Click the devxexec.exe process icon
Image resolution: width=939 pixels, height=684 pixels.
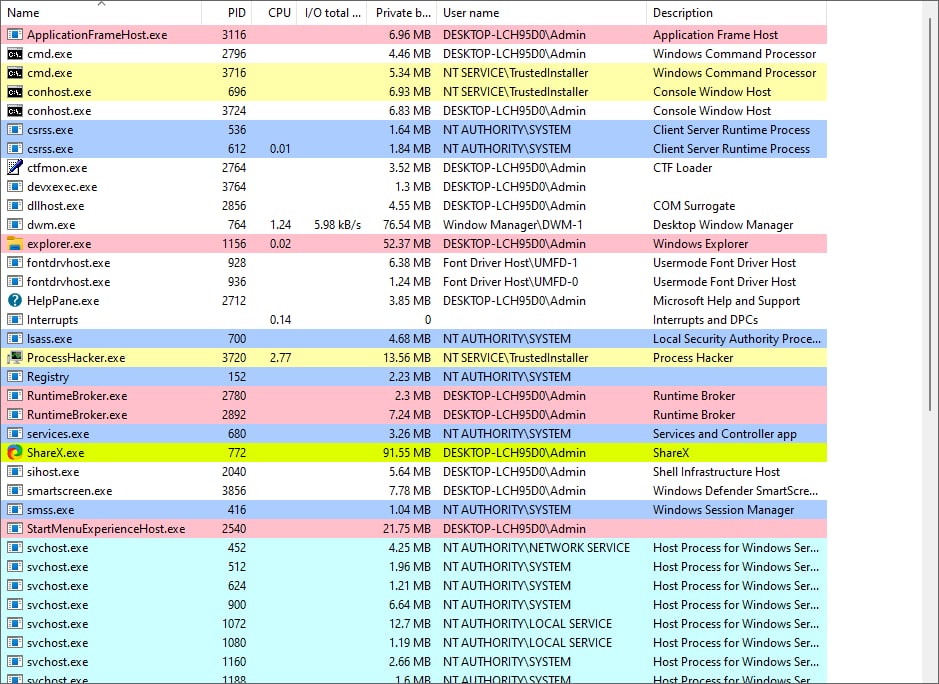[x=15, y=187]
